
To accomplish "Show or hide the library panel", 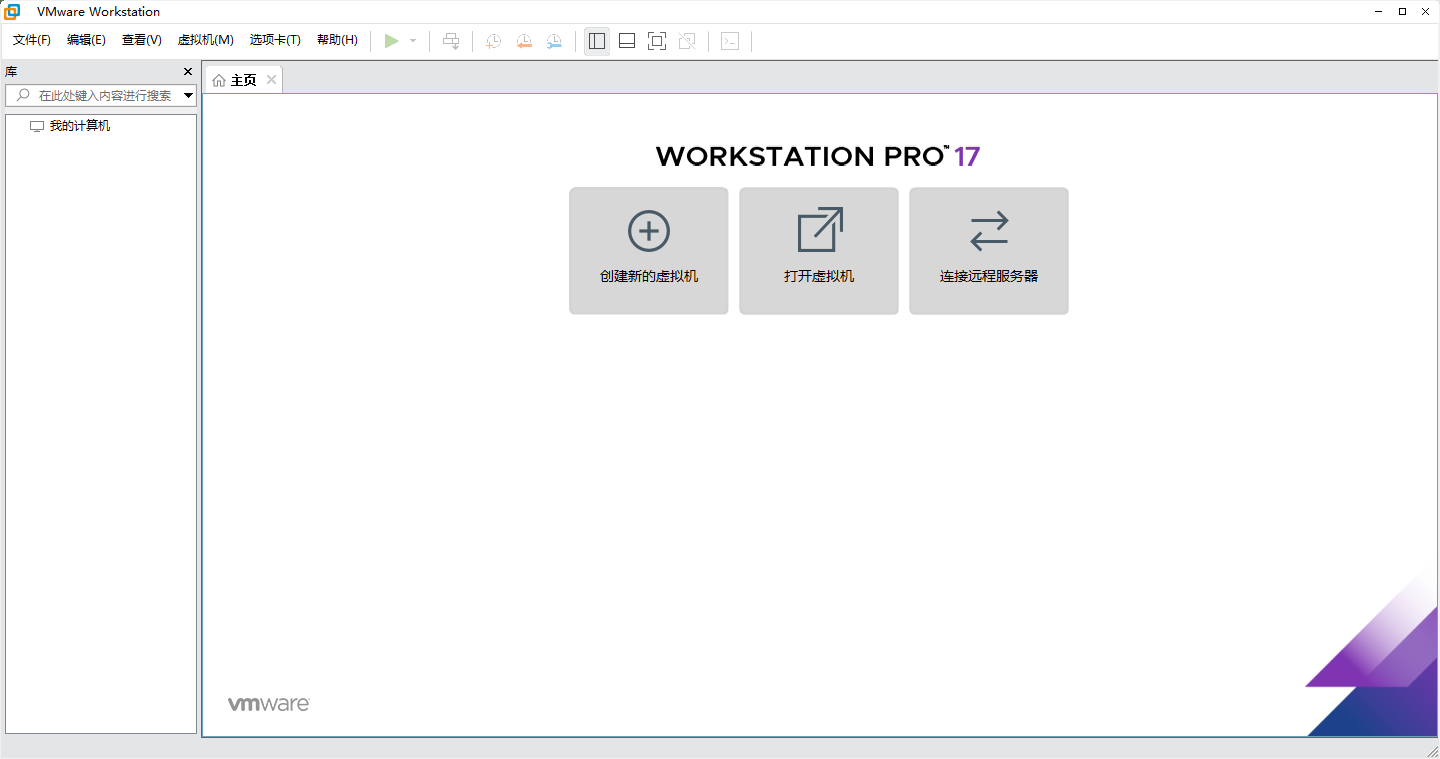I will (596, 41).
